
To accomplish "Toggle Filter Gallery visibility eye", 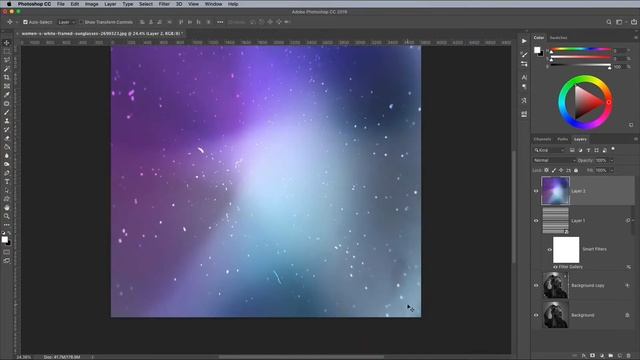I will tap(555, 267).
